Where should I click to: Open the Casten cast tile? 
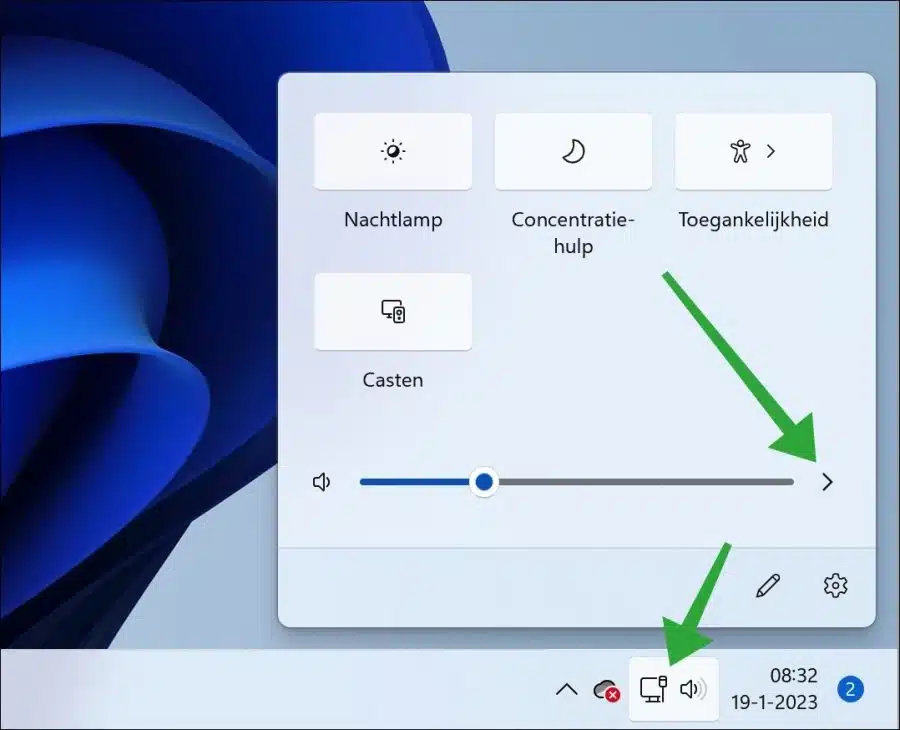click(x=393, y=312)
